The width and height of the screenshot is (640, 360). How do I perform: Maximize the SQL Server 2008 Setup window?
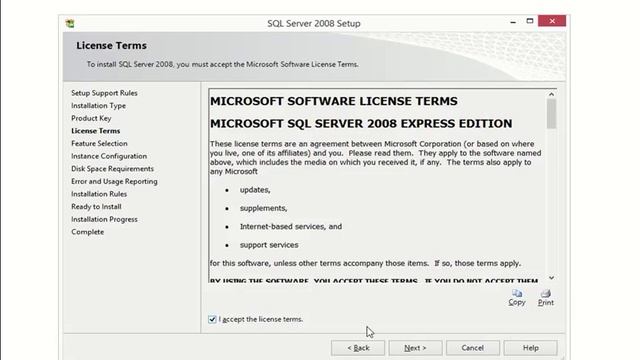point(530,21)
